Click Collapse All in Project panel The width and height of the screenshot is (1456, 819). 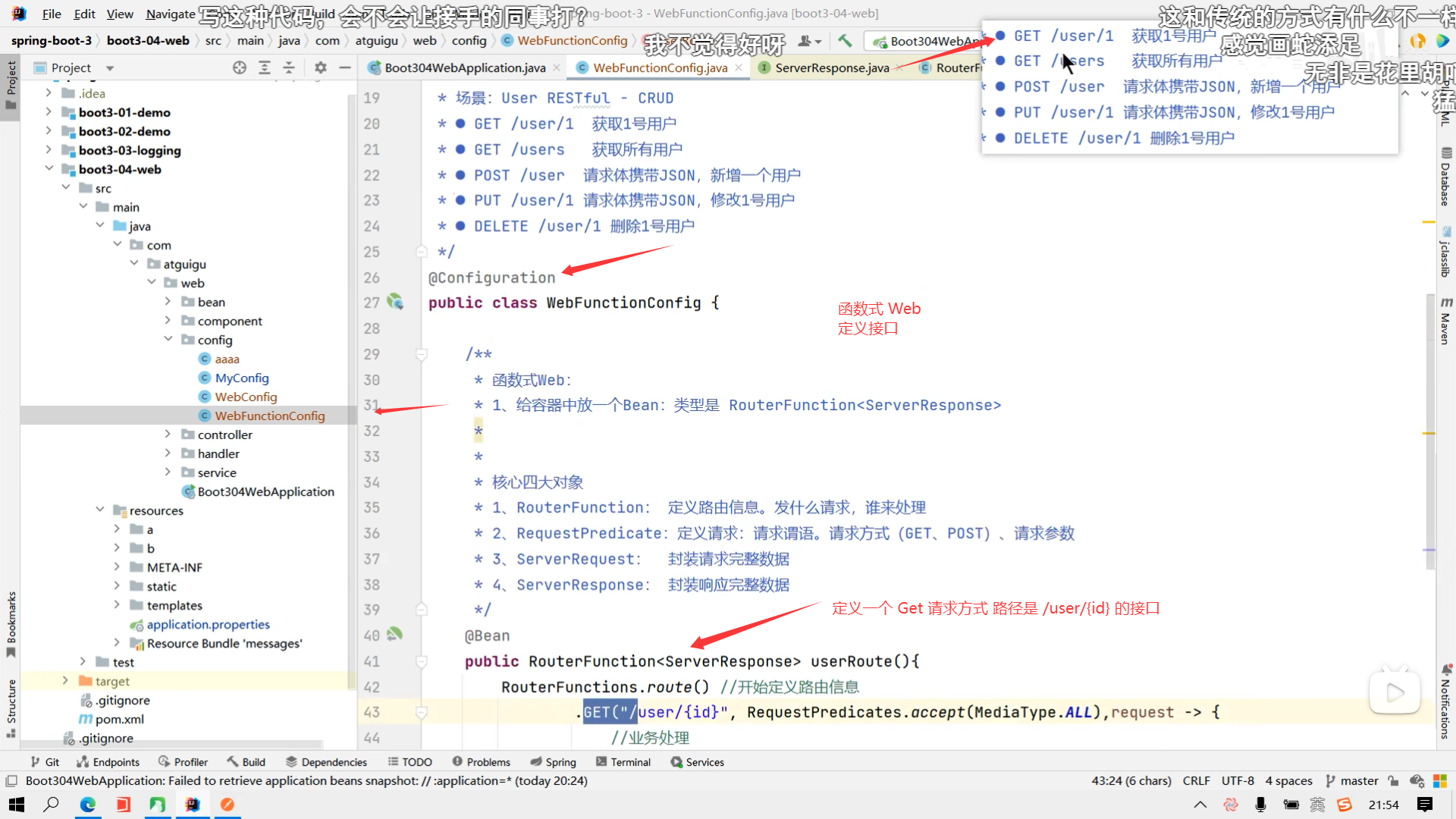[289, 67]
